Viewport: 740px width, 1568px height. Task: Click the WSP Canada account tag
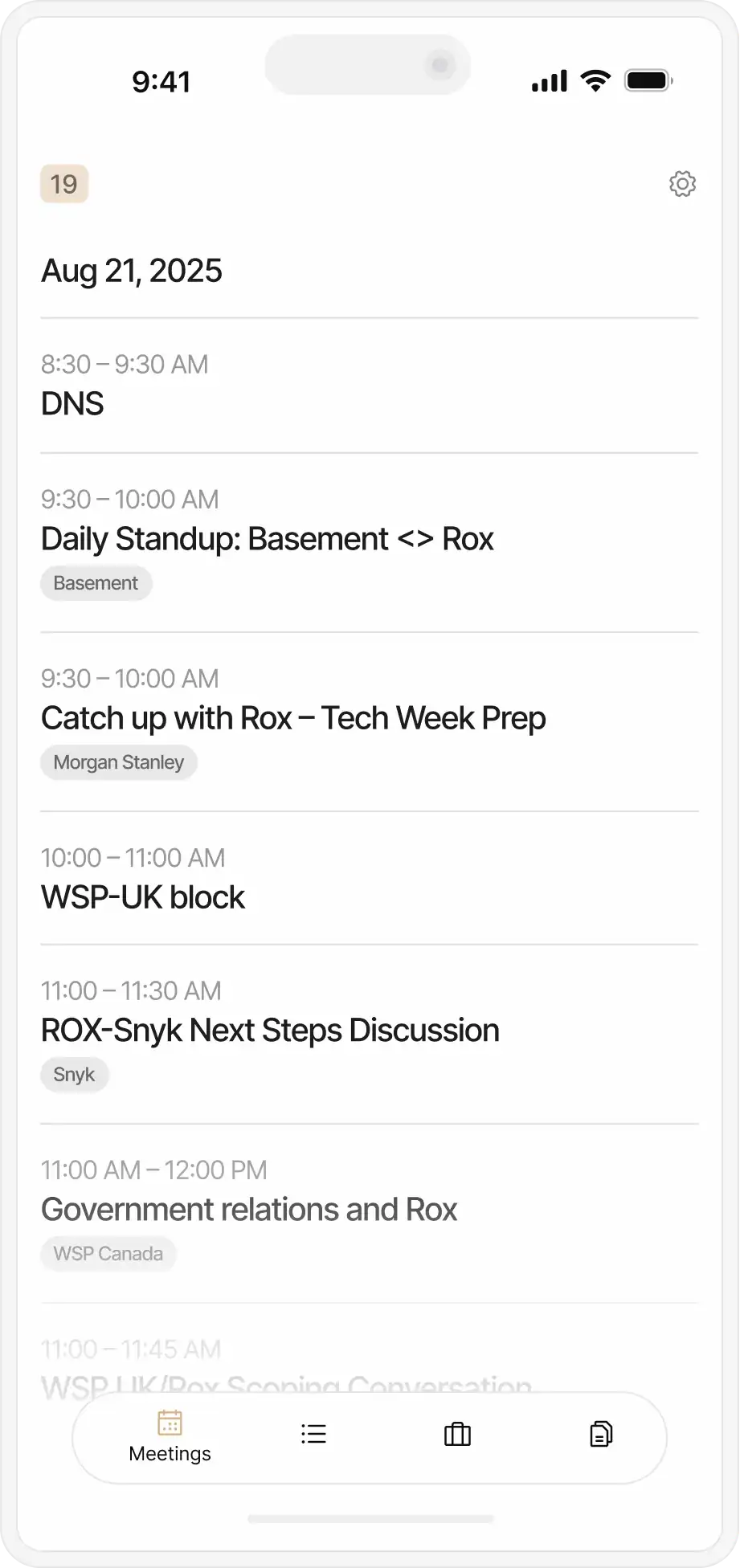pyautogui.click(x=108, y=1254)
